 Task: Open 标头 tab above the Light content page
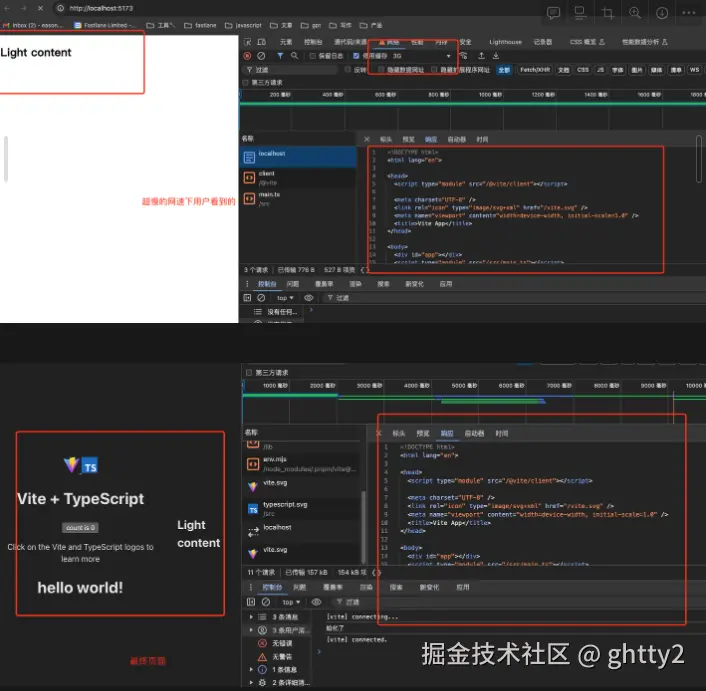[x=386, y=139]
